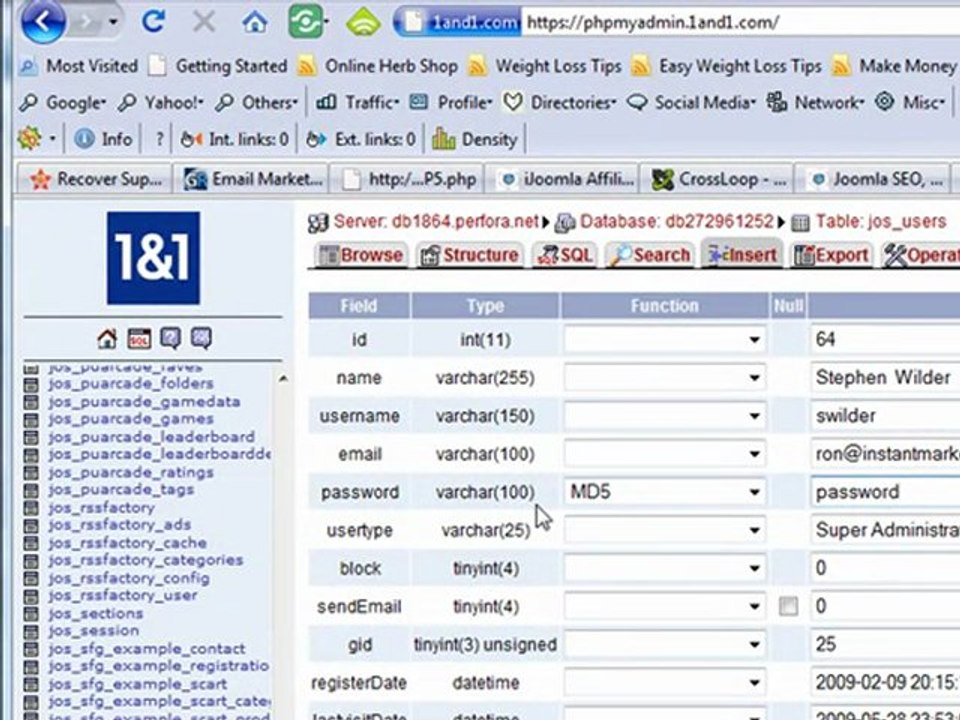The width and height of the screenshot is (960, 720).
Task: Click the green sync toolbar icon
Action: [x=305, y=22]
